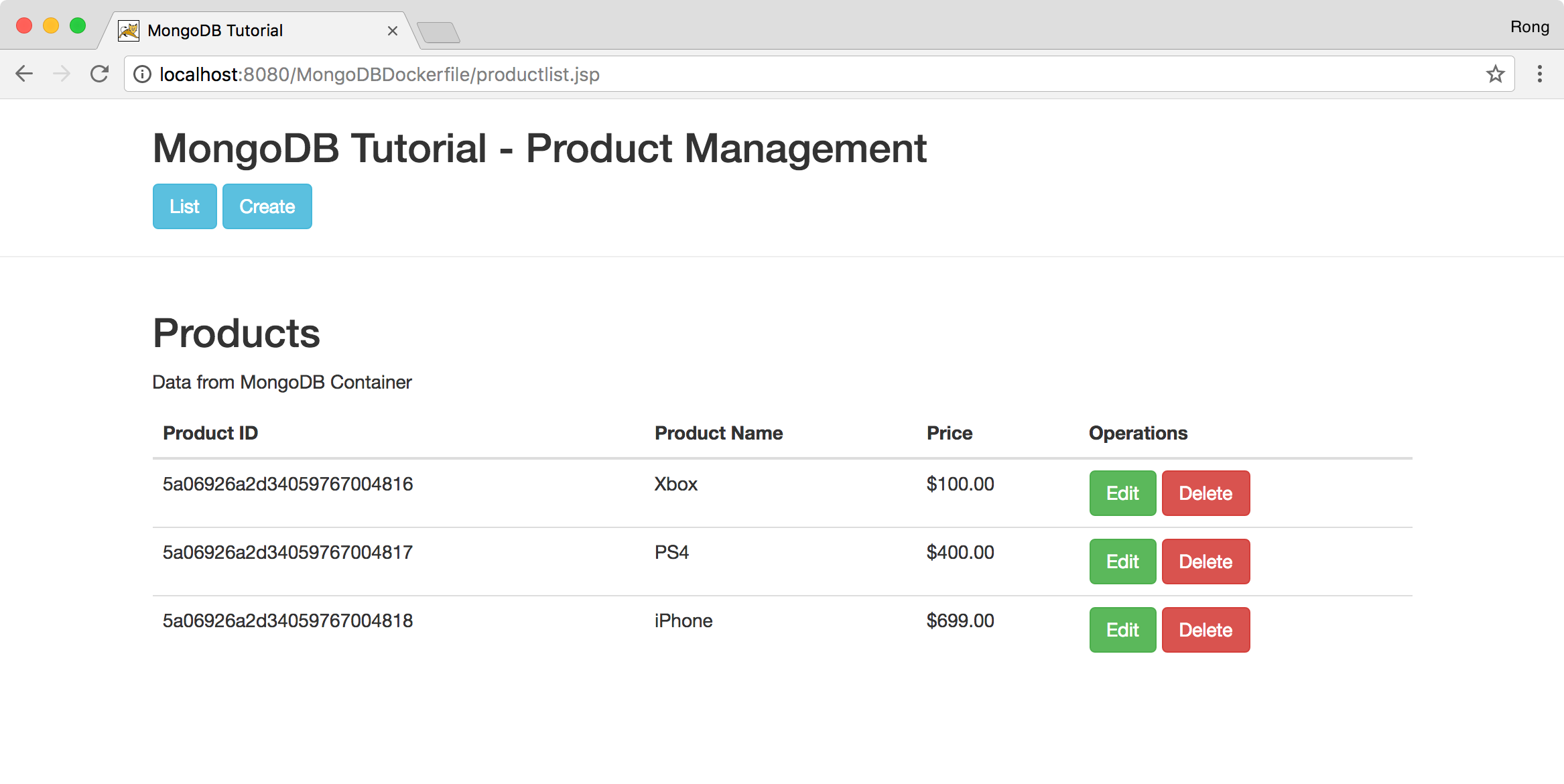This screenshot has height=784, width=1564.
Task: Click Rong in the menu bar area
Action: tap(1530, 26)
